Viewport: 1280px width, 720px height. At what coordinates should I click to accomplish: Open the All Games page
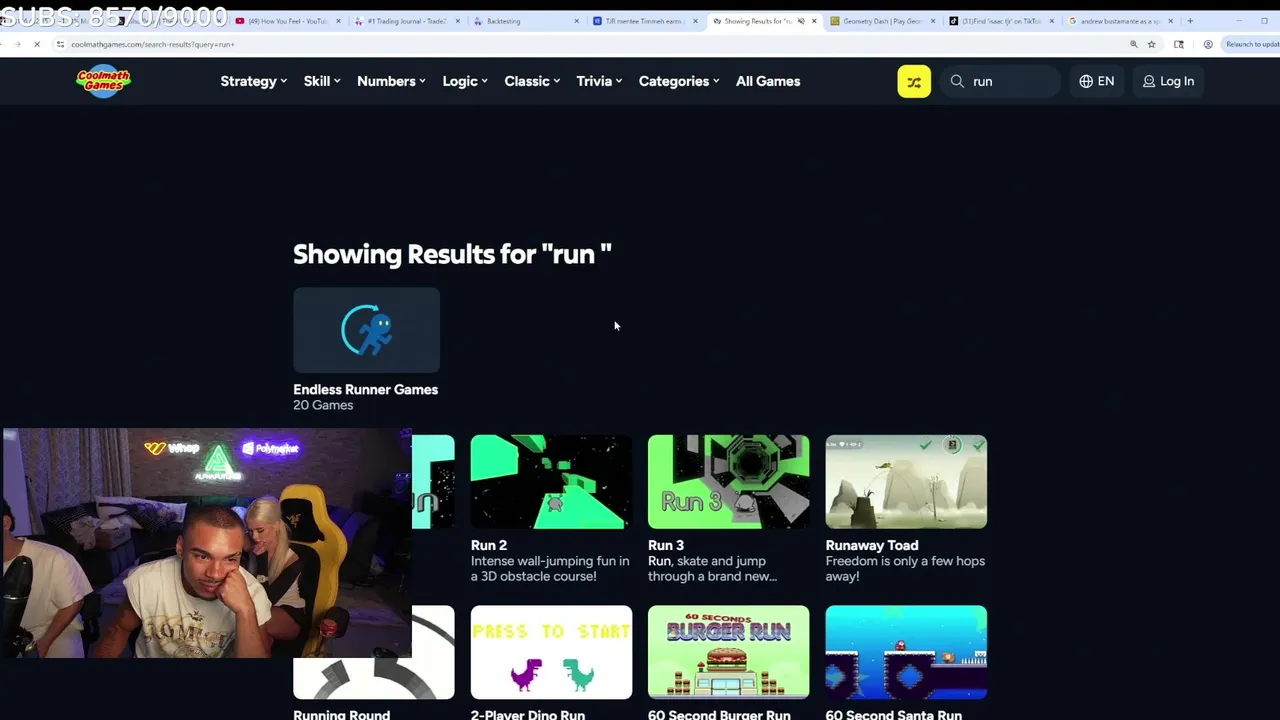pyautogui.click(x=768, y=81)
